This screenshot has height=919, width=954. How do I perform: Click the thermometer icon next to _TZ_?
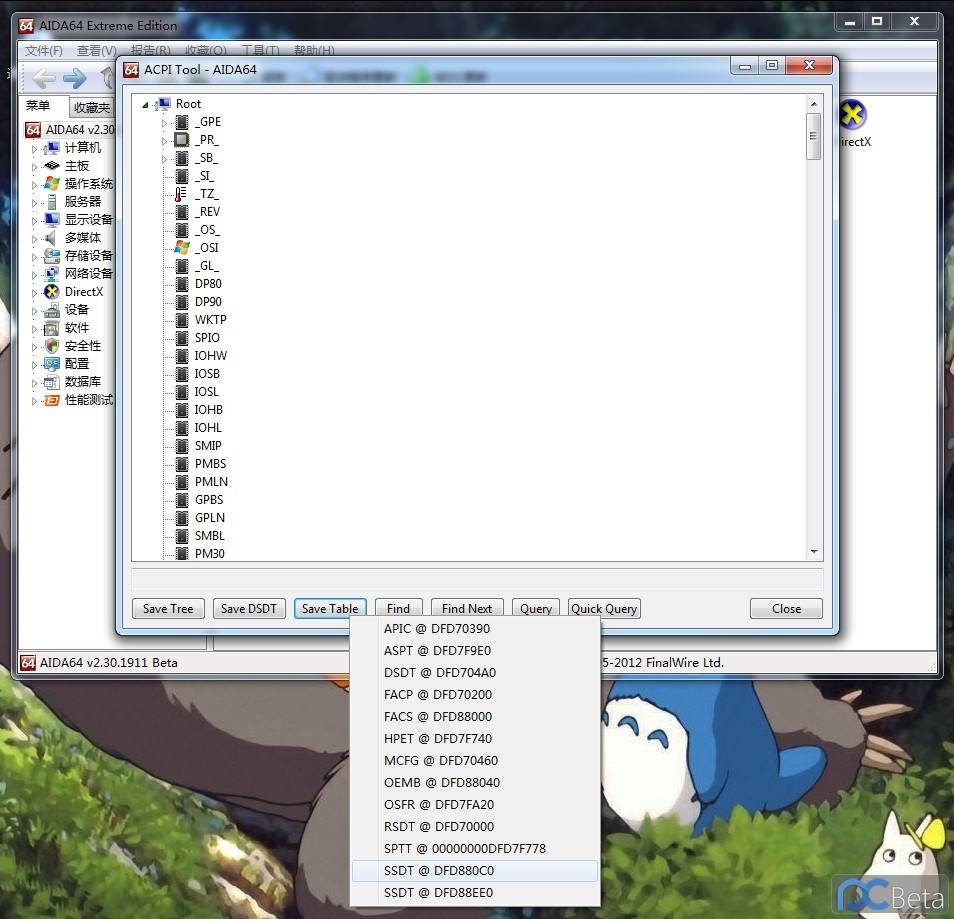[181, 194]
